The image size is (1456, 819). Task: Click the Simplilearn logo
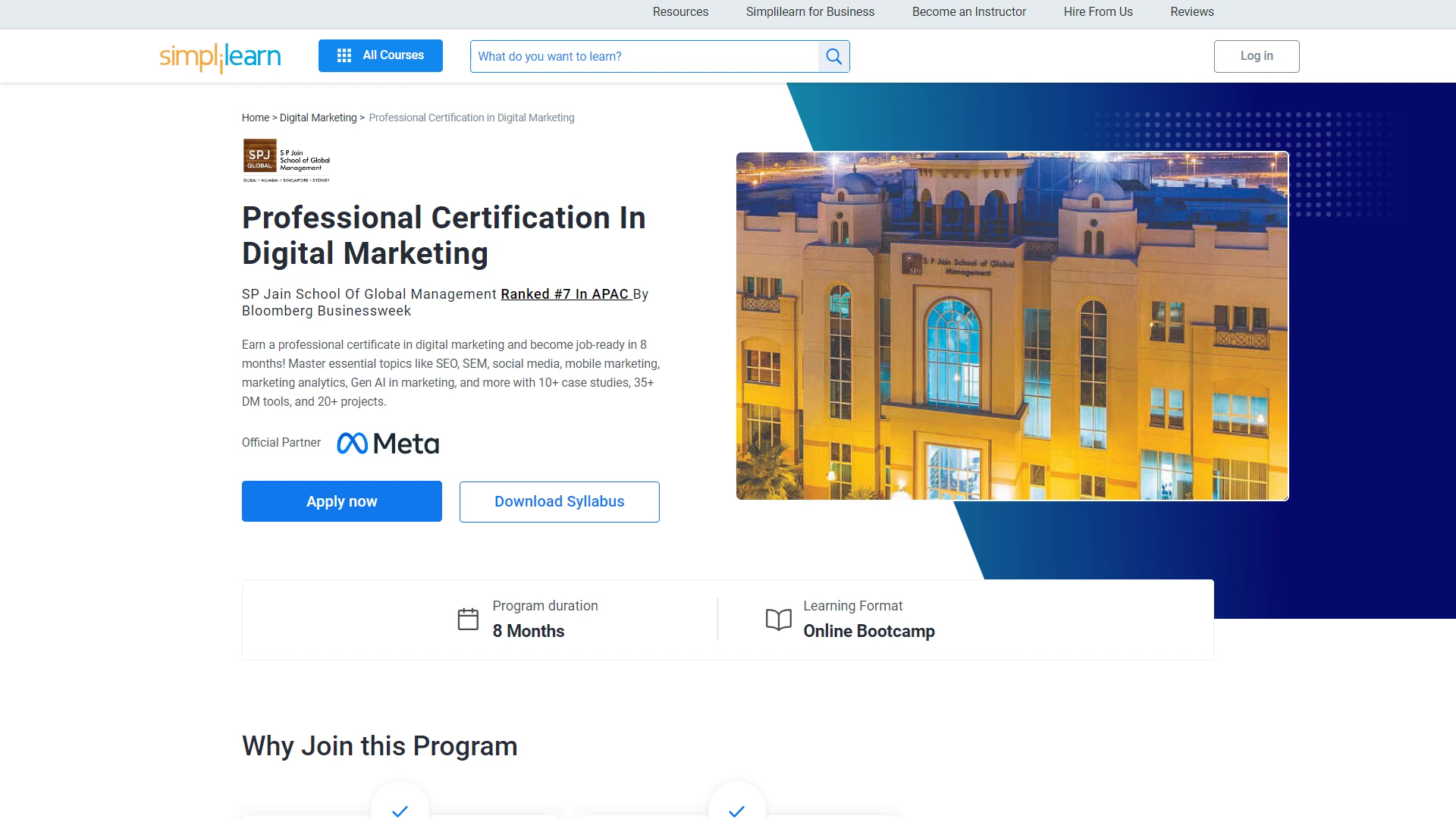coord(220,57)
